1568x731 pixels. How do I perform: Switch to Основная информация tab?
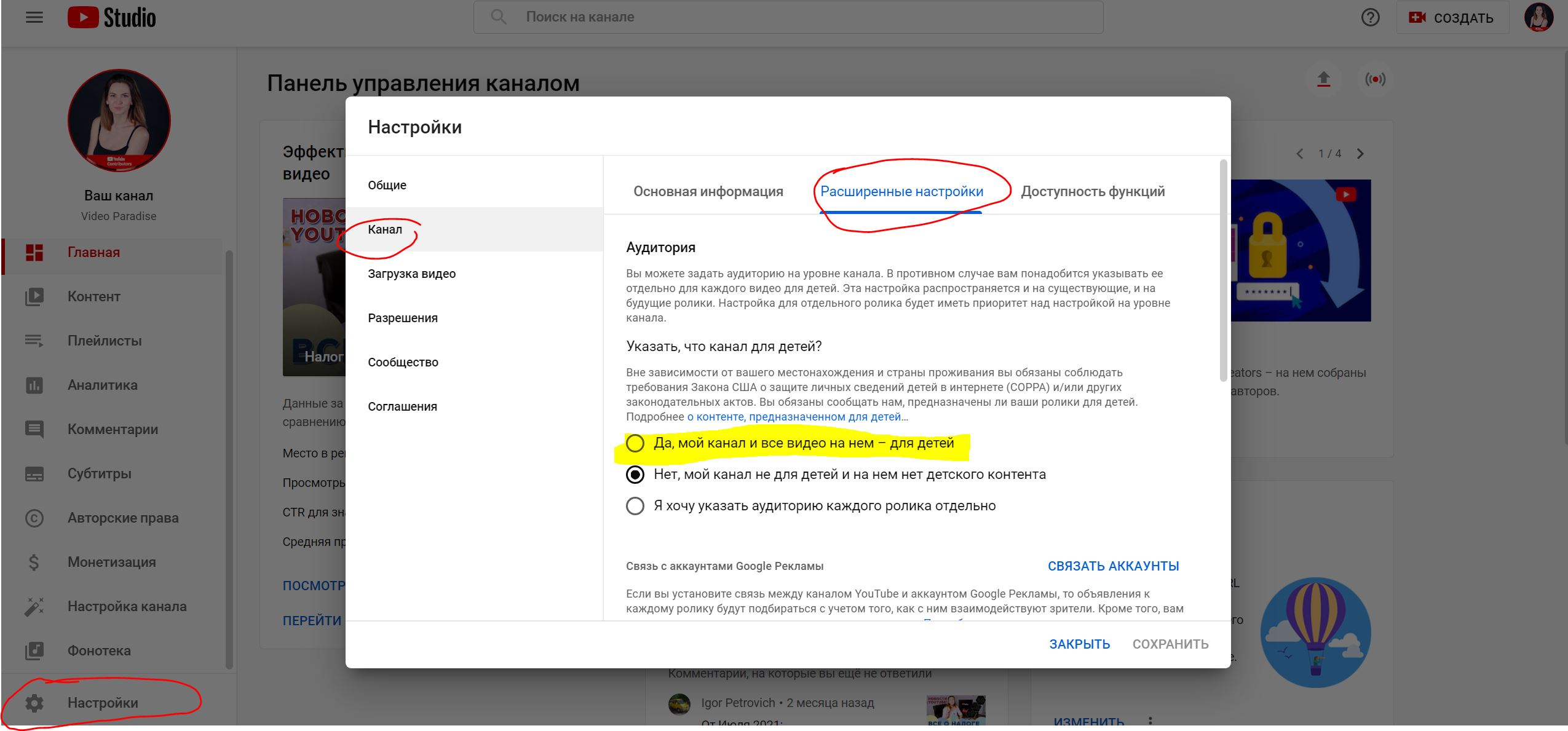[x=706, y=191]
